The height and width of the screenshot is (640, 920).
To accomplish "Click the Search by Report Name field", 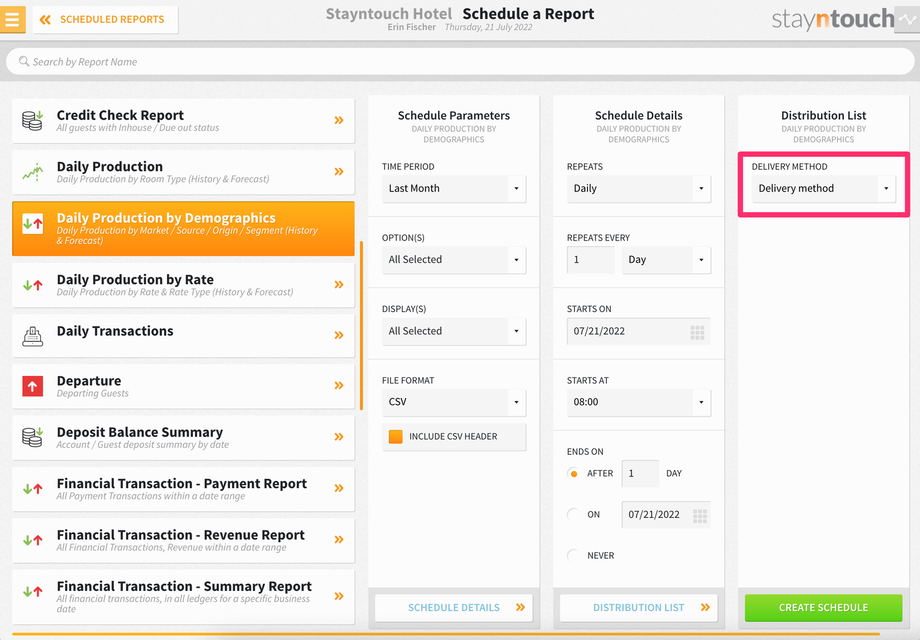I will click(x=460, y=62).
